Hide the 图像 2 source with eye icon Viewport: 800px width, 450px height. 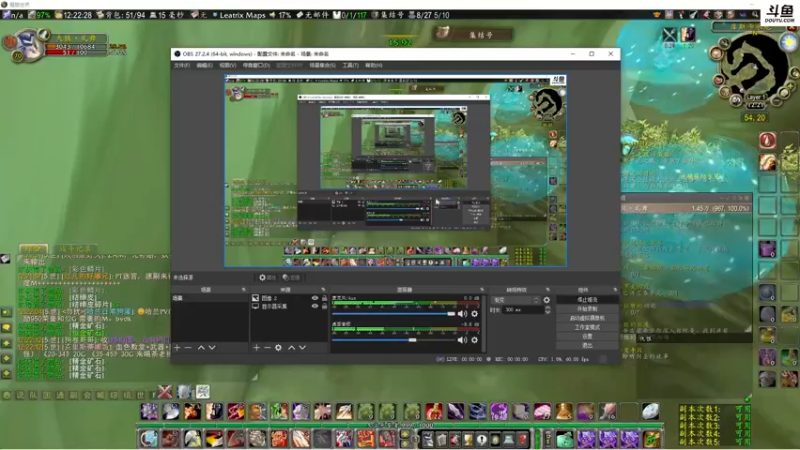tap(315, 298)
